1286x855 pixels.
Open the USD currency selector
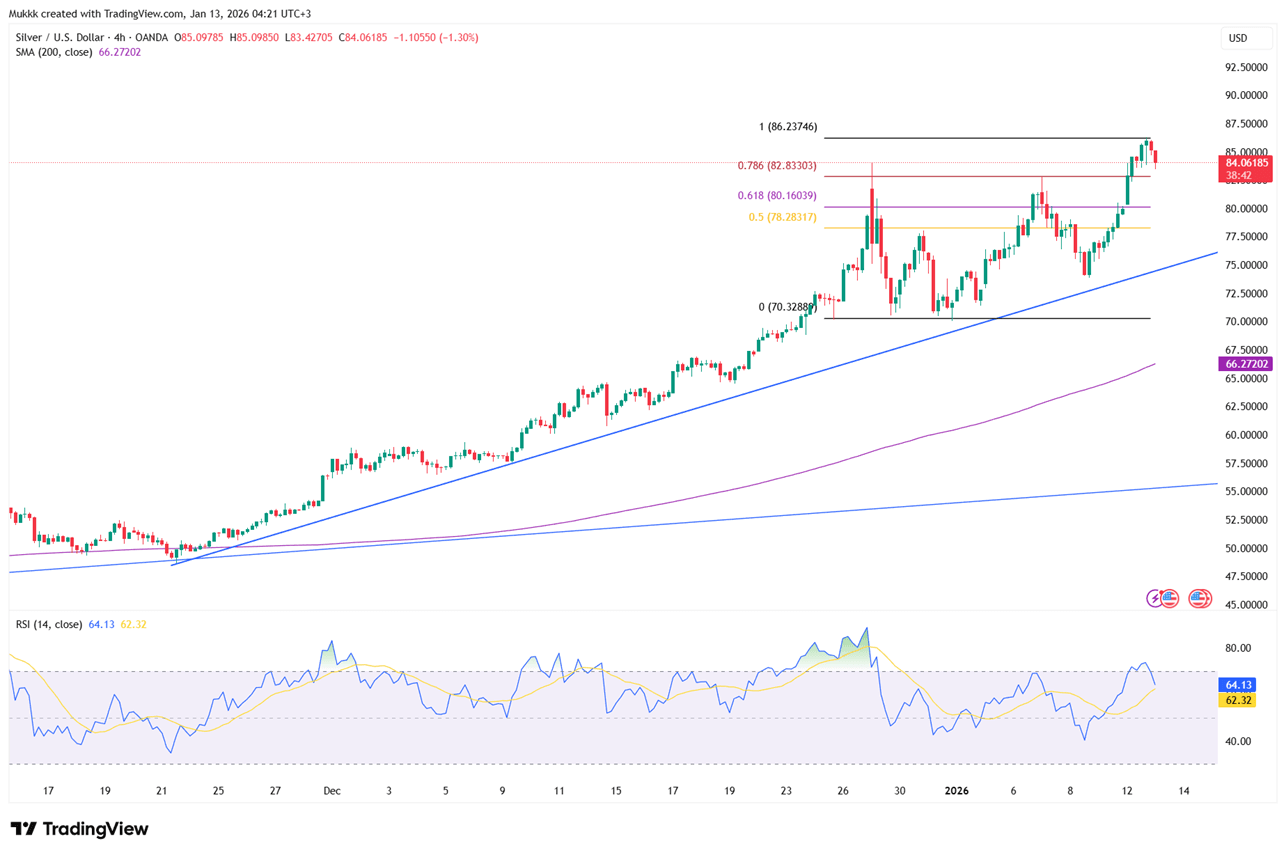click(x=1238, y=38)
